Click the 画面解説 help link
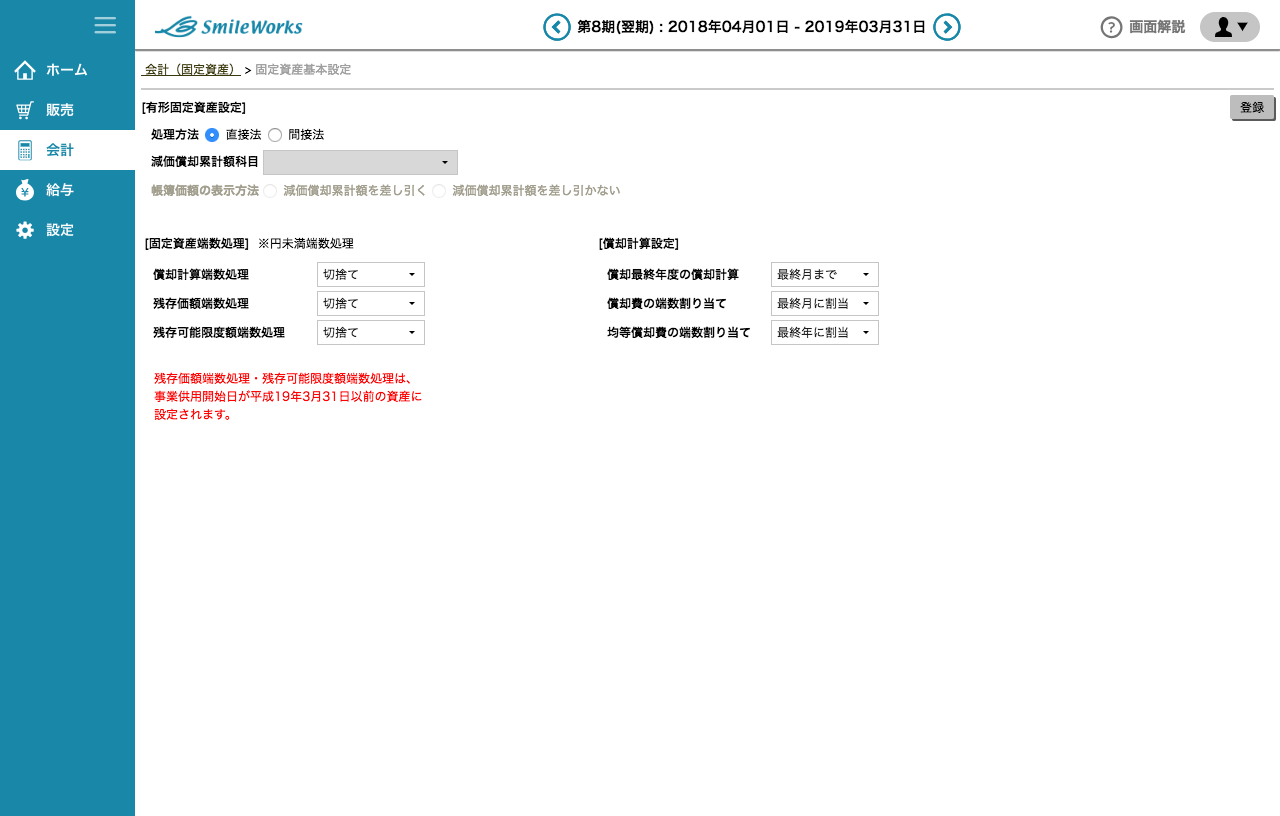This screenshot has height=816, width=1280. click(x=1157, y=27)
